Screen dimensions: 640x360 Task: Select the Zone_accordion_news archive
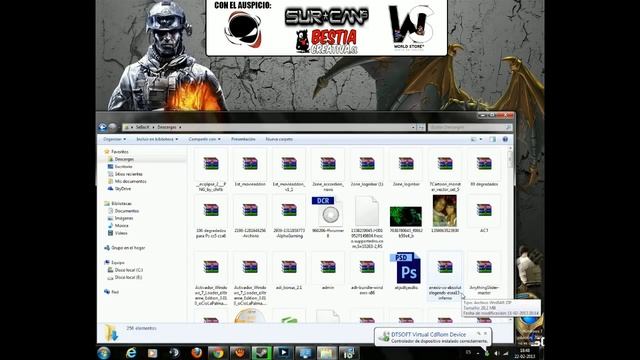click(328, 170)
